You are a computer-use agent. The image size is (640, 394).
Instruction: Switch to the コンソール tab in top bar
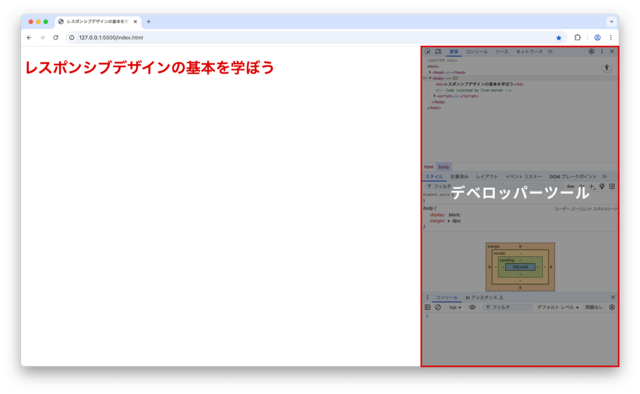[x=477, y=52]
